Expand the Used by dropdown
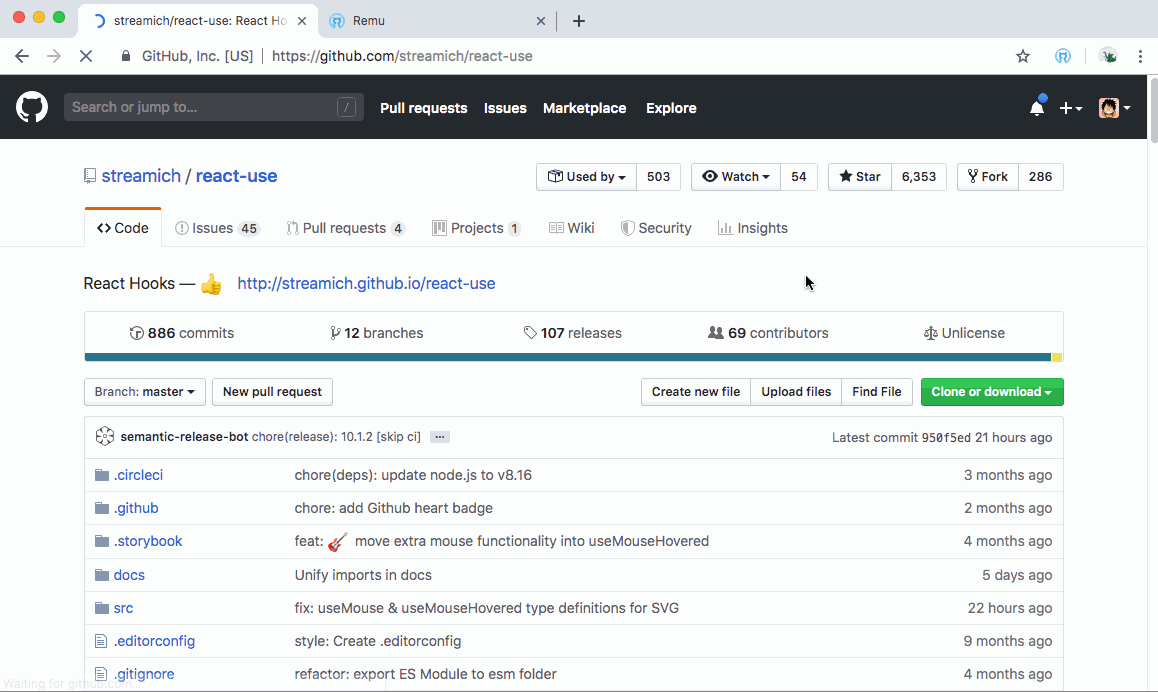Image resolution: width=1158 pixels, height=692 pixels. click(x=586, y=177)
